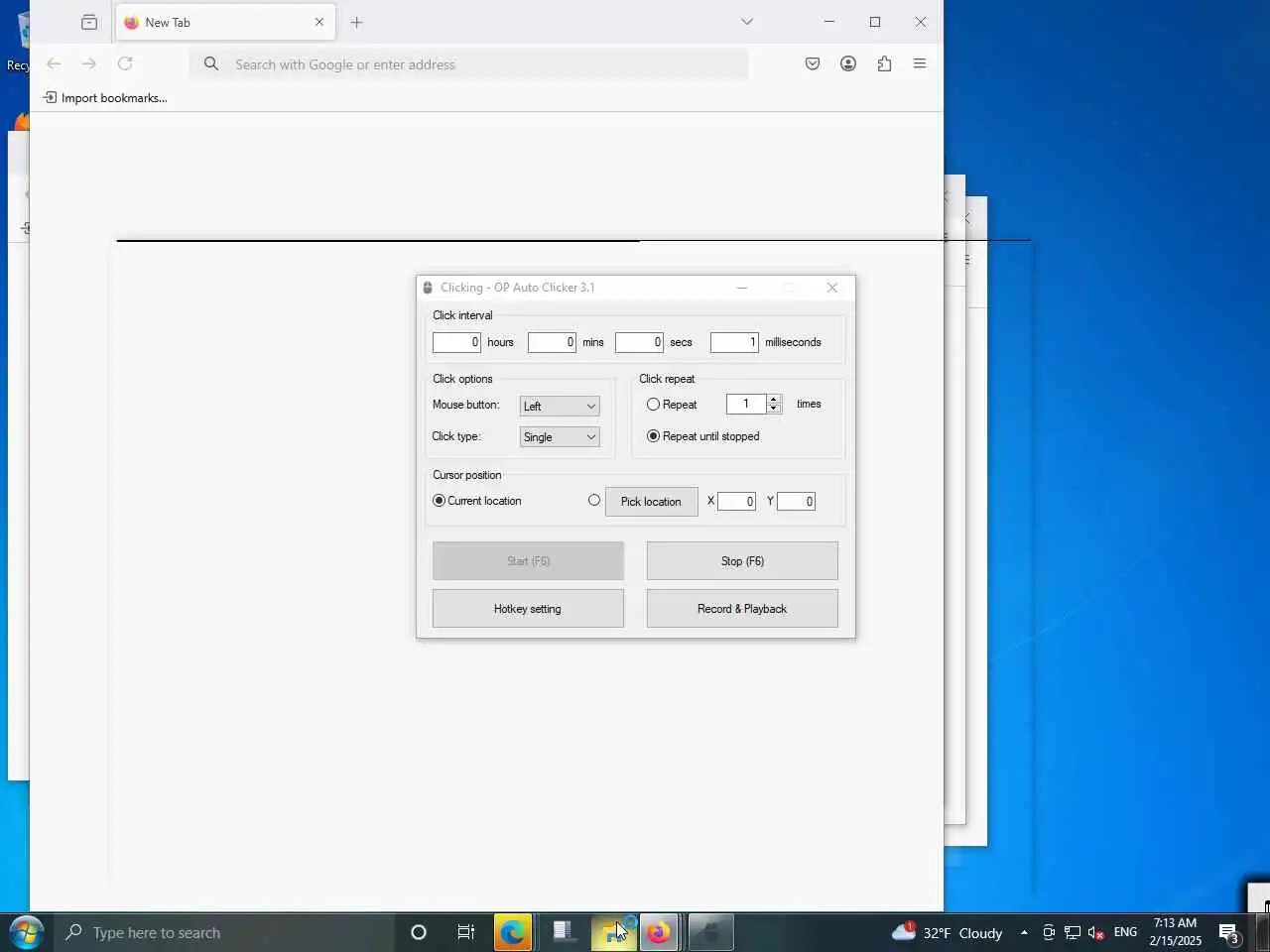Launch Microsoft Edge from taskbar
The image size is (1270, 952).
513,932
